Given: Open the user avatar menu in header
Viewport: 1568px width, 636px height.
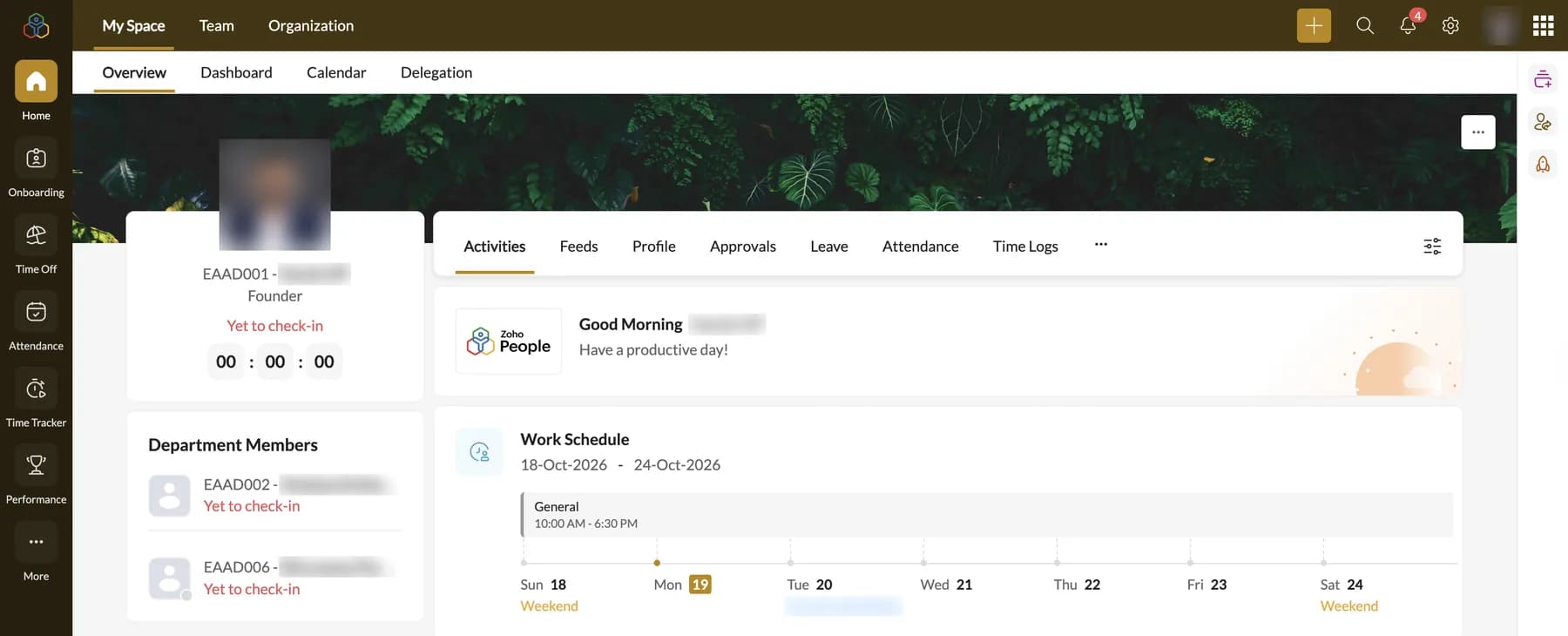Looking at the screenshot, I should pos(1500,25).
